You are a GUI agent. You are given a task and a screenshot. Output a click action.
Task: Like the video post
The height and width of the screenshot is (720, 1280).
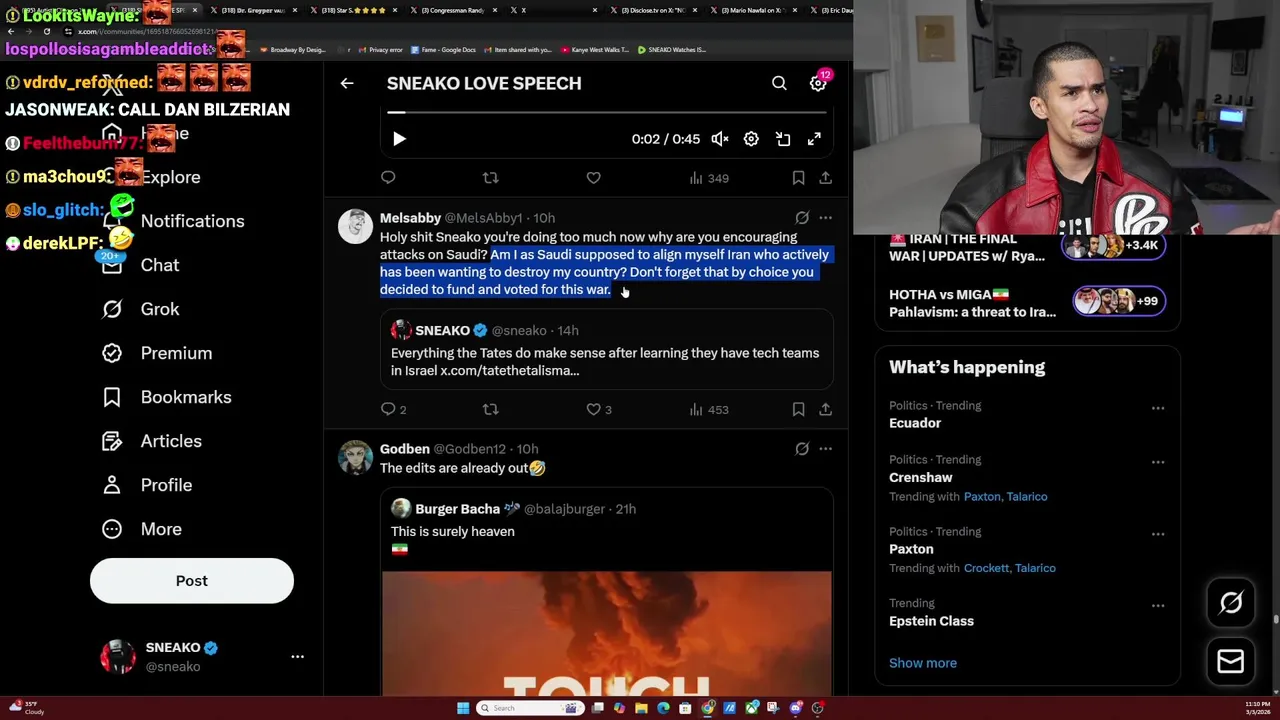point(593,177)
